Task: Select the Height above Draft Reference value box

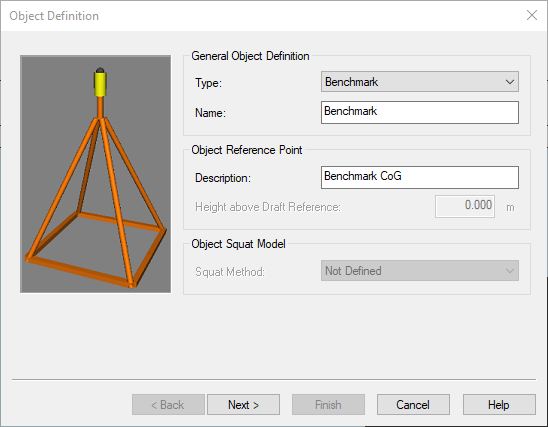Action: 465,206
